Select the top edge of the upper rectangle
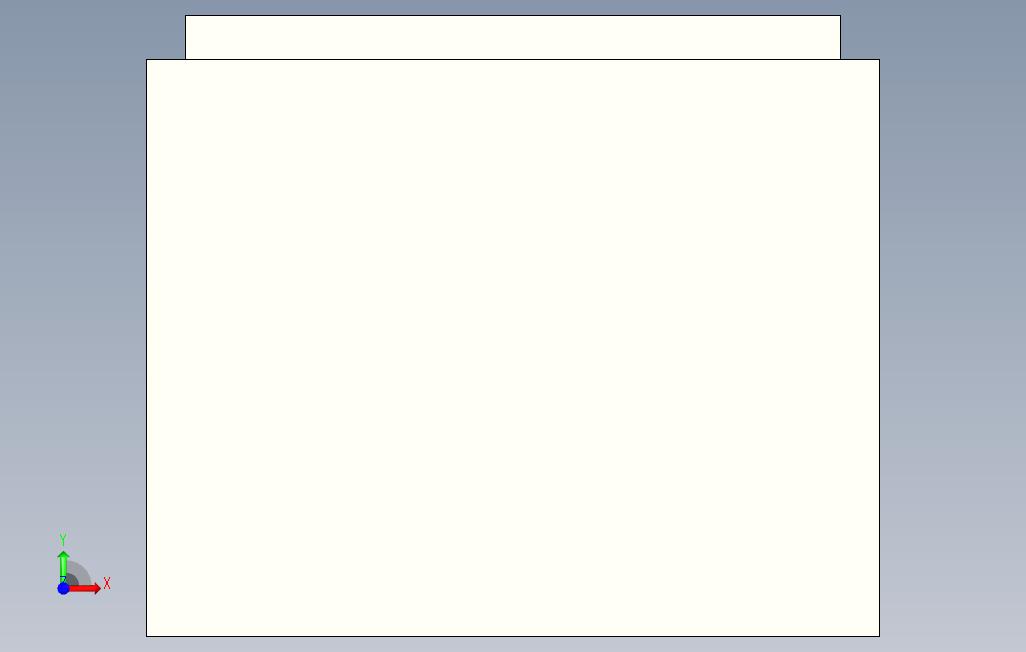Viewport: 1026px width, 652px height. (513, 15)
